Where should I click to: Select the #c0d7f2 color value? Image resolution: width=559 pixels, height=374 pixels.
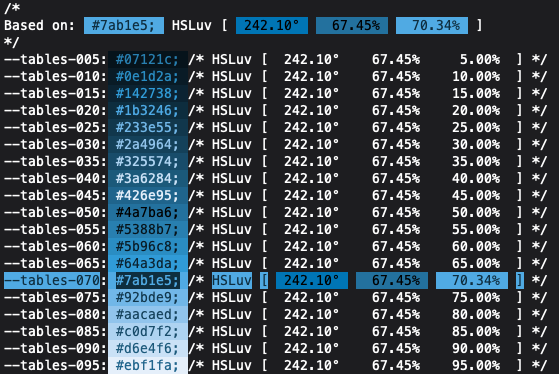pos(148,332)
